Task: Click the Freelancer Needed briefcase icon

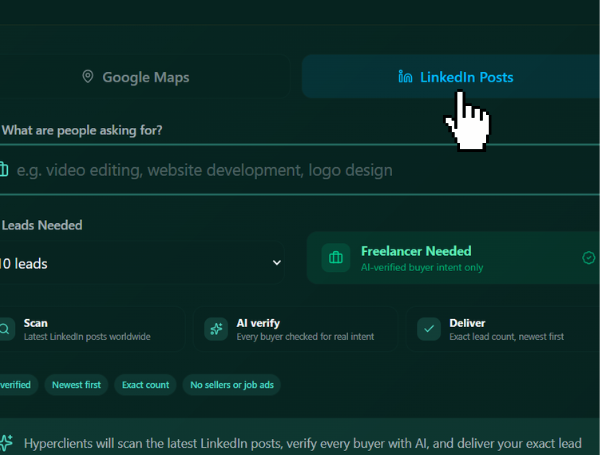Action: (x=336, y=258)
